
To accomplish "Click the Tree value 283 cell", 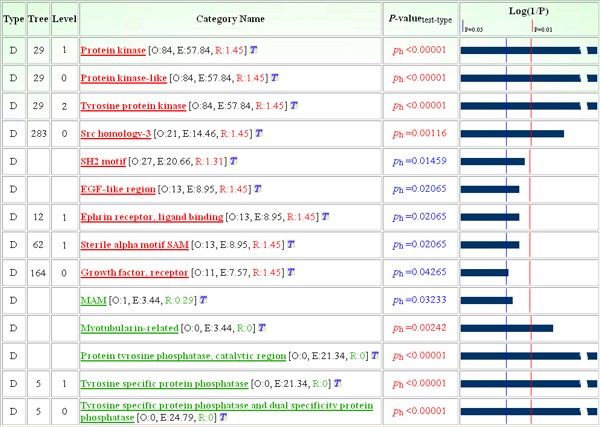I will [x=39, y=134].
